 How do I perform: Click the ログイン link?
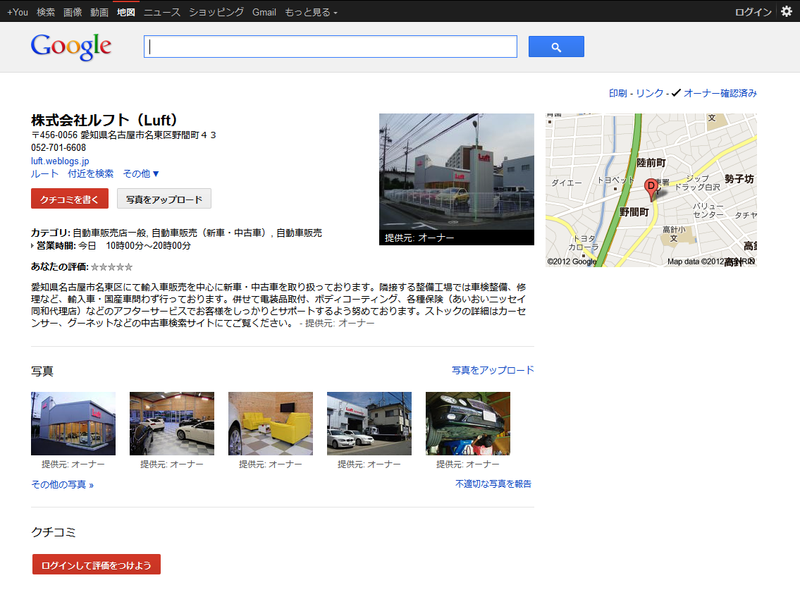[753, 12]
